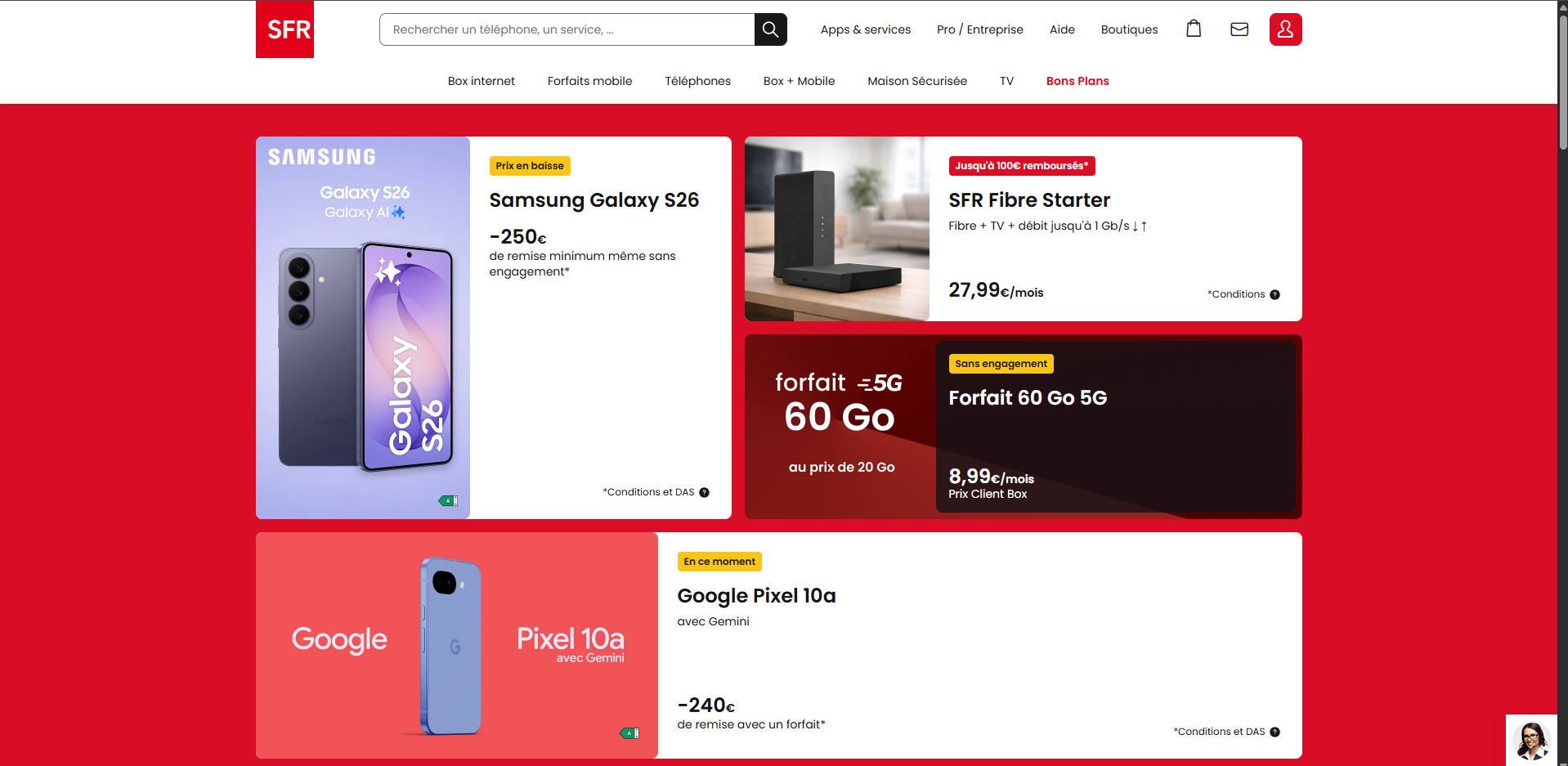Switch to the Bons Plans section
The image size is (1568, 766).
click(1077, 80)
